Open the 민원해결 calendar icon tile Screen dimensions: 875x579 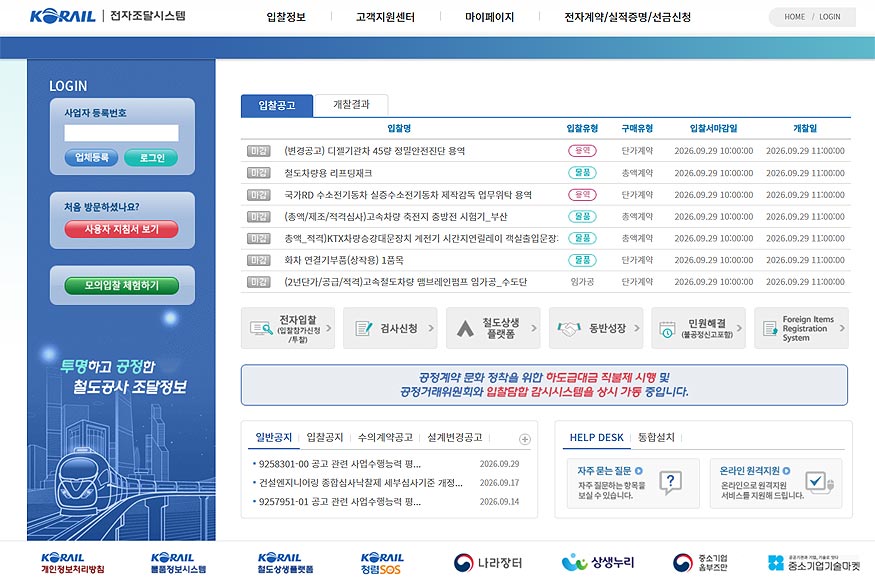pyautogui.click(x=698, y=328)
